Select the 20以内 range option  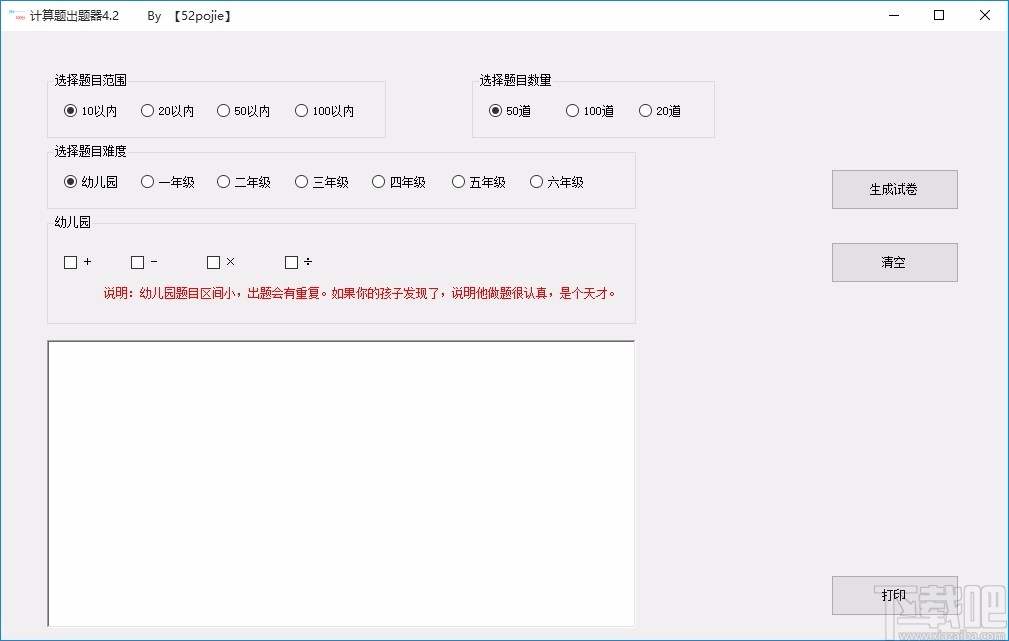[x=147, y=111]
